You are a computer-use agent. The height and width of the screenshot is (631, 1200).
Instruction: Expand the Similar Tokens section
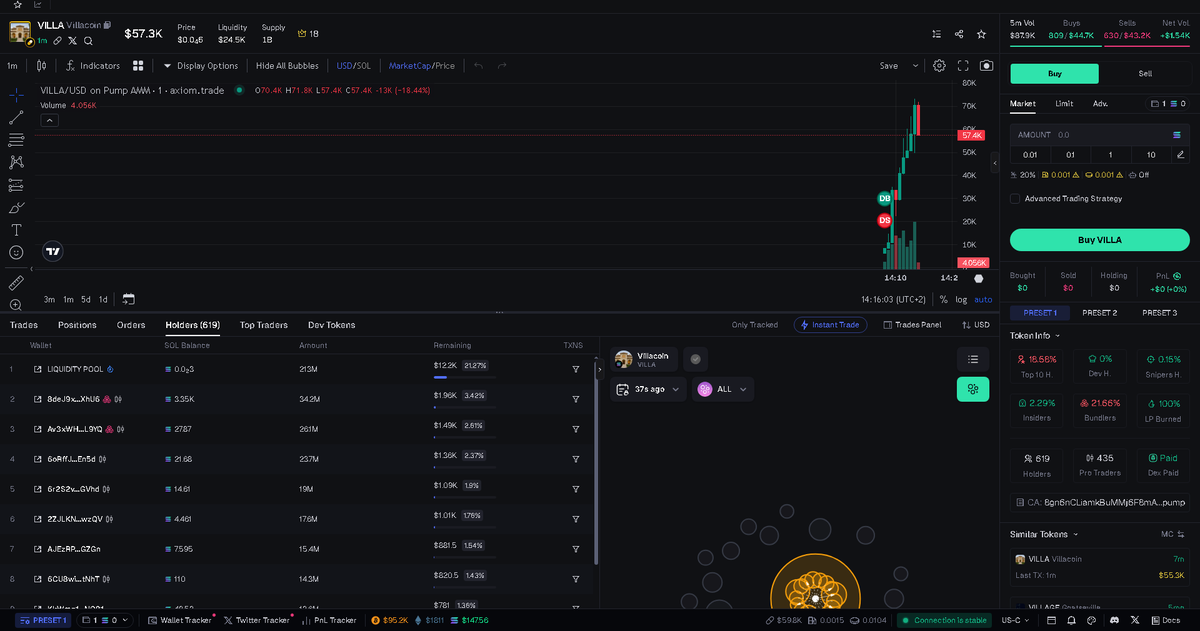pyautogui.click(x=1043, y=534)
